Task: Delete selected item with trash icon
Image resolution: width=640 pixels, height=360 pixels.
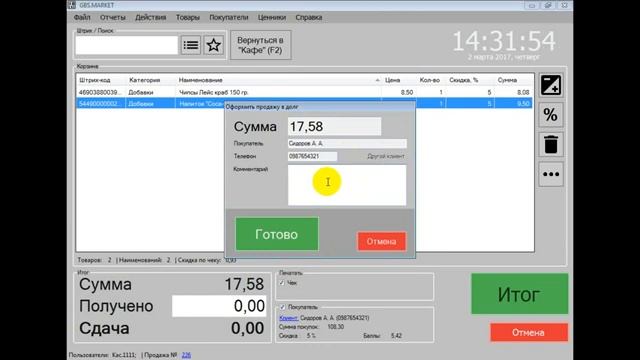Action: (551, 144)
